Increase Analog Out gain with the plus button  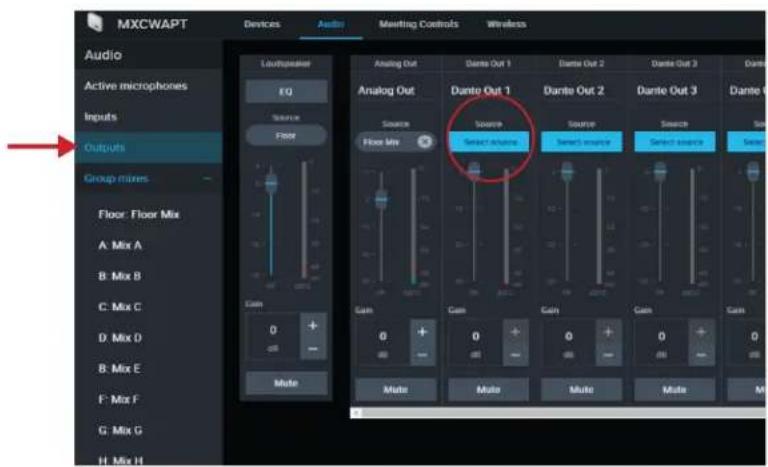point(423,332)
